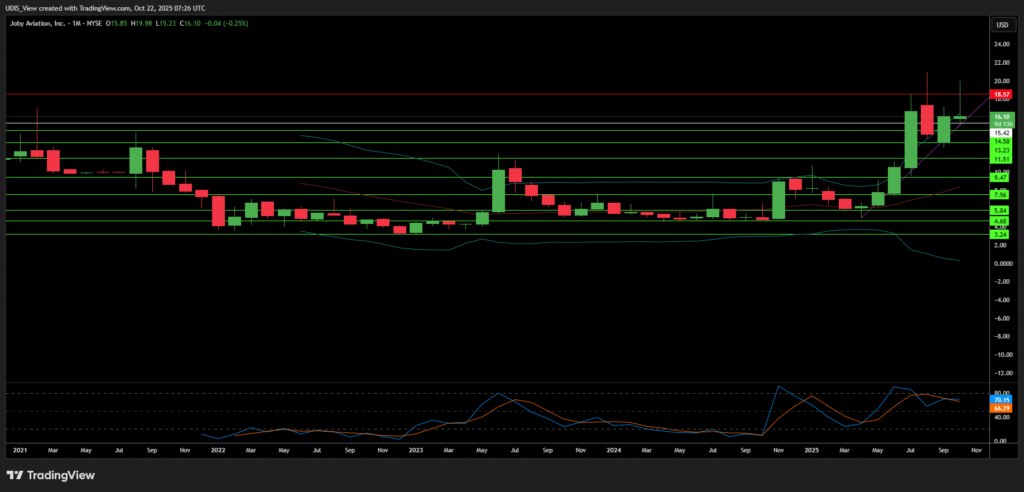The image size is (1024, 492).
Task: Click the 2022 label on time axis
Action: (x=218, y=451)
